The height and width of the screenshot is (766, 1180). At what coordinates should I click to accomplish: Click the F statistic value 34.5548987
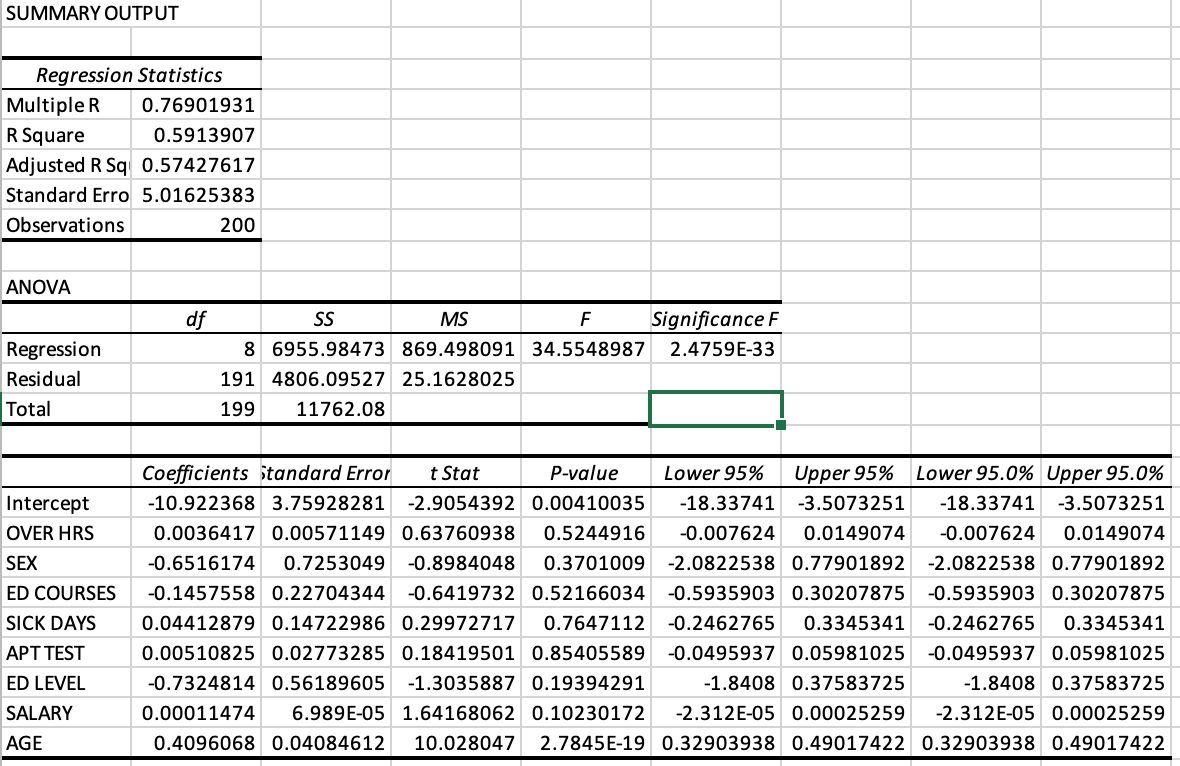click(584, 349)
